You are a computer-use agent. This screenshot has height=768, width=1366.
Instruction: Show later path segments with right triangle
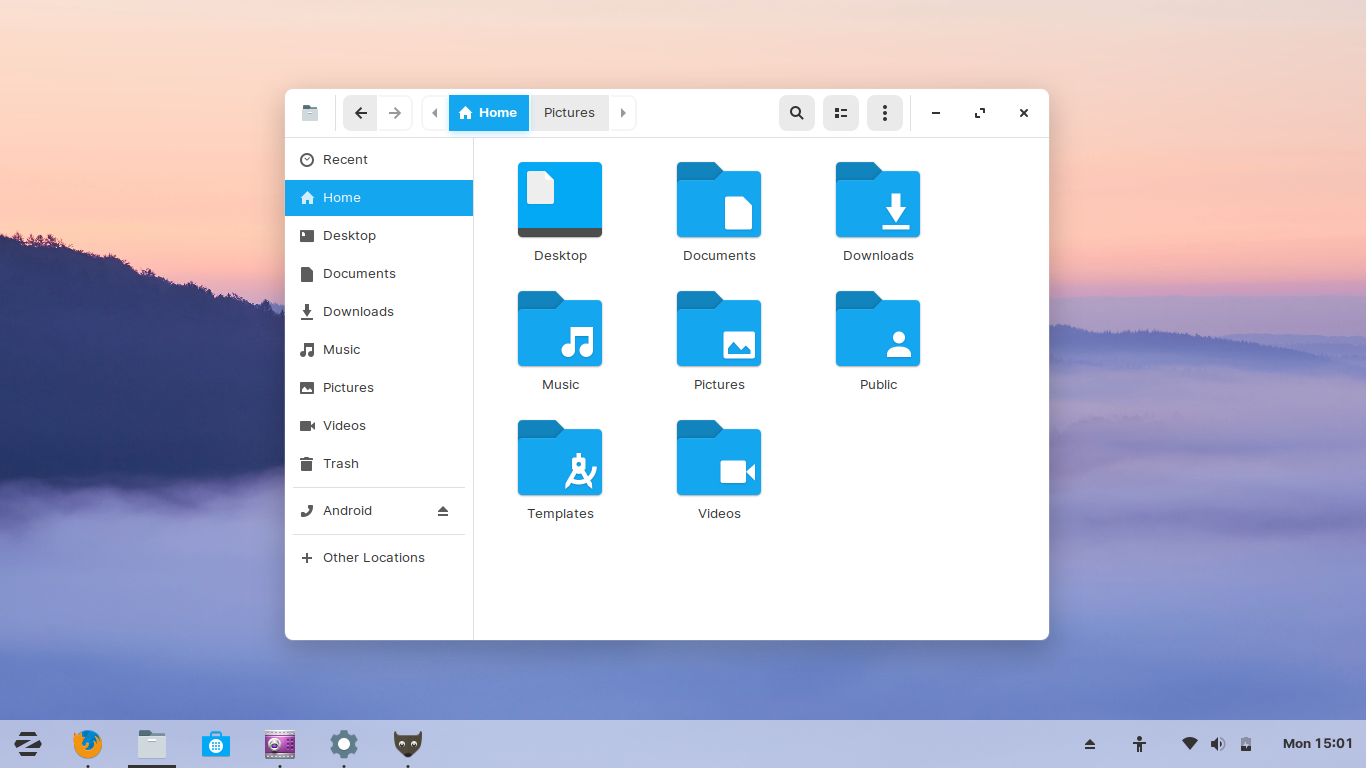[622, 113]
